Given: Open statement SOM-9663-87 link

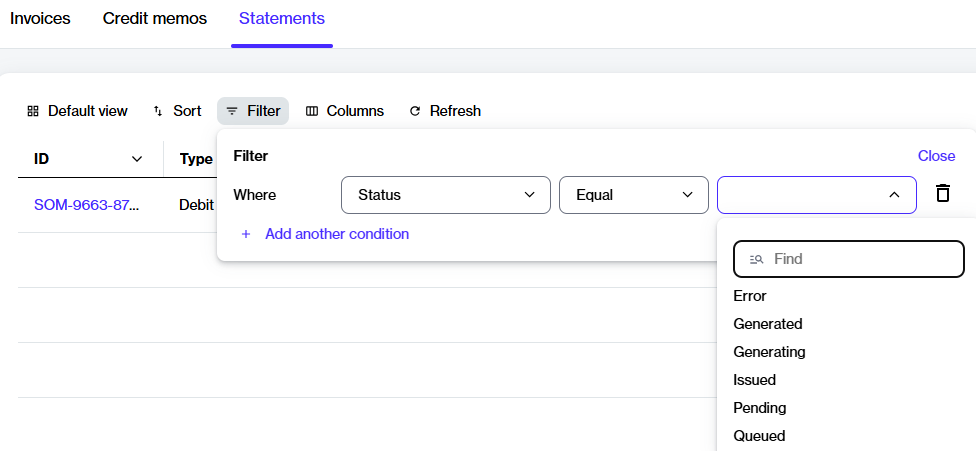Looking at the screenshot, I should tap(86, 205).
